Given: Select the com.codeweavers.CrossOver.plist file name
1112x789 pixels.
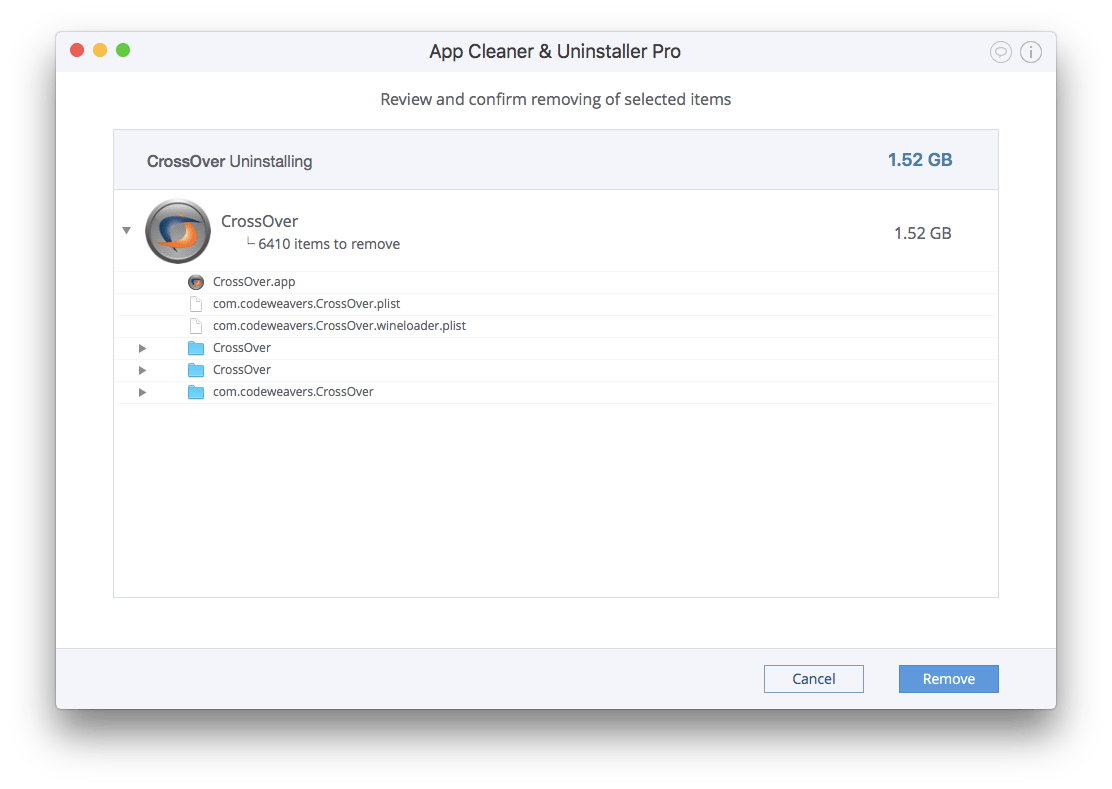Looking at the screenshot, I should (306, 304).
